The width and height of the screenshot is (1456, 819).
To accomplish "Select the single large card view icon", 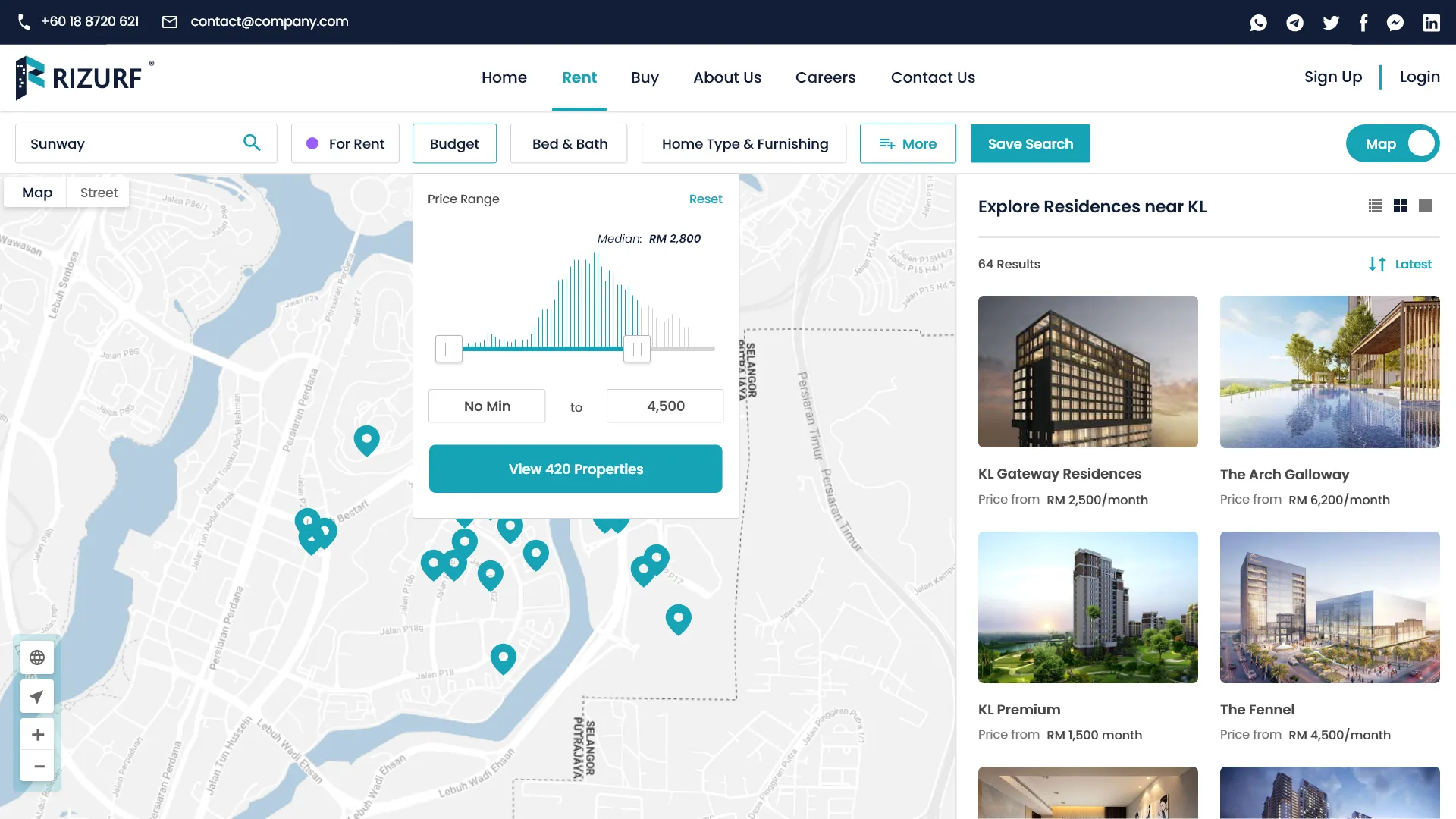I will click(1426, 206).
